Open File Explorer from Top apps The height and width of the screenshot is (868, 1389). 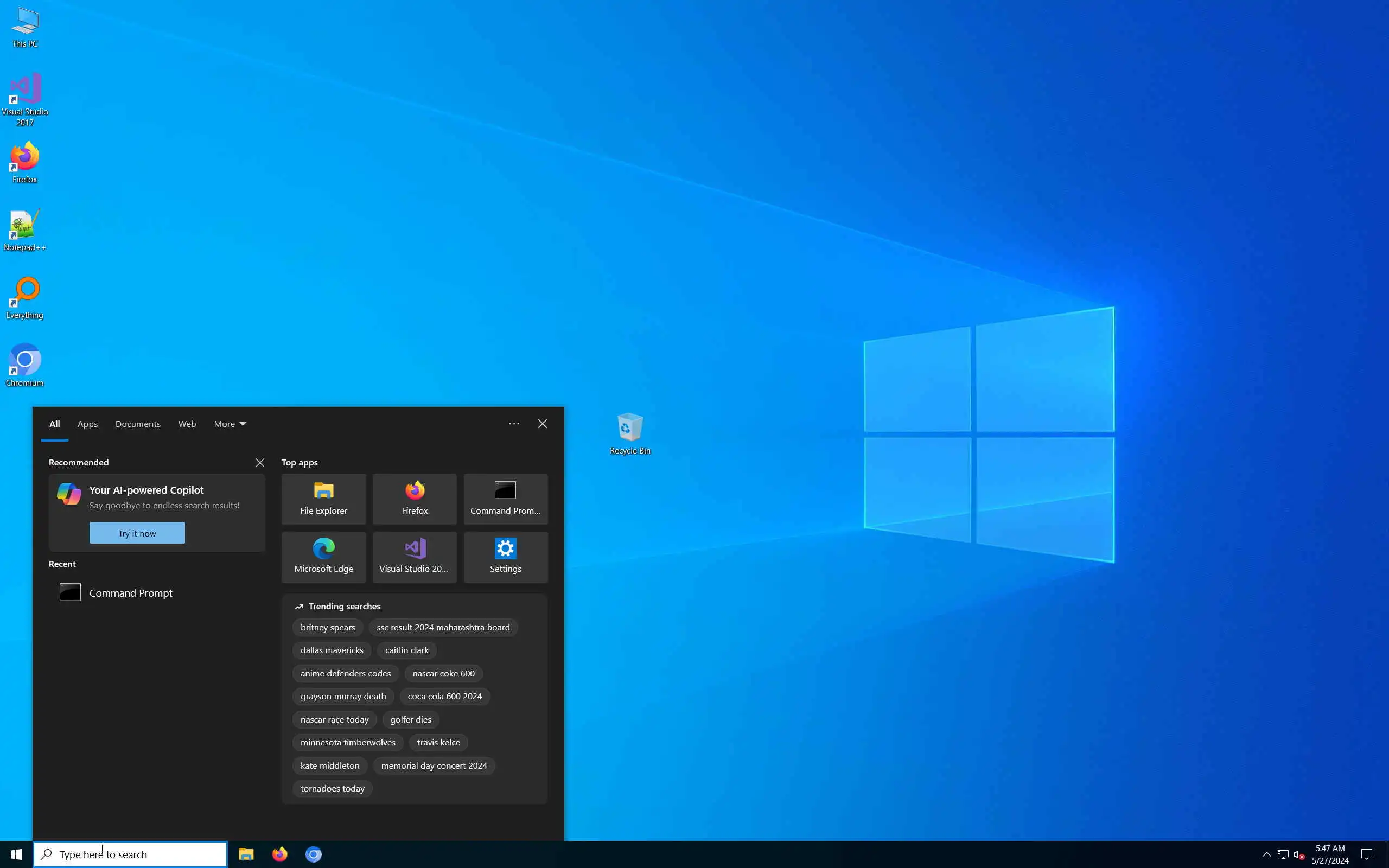pos(323,499)
